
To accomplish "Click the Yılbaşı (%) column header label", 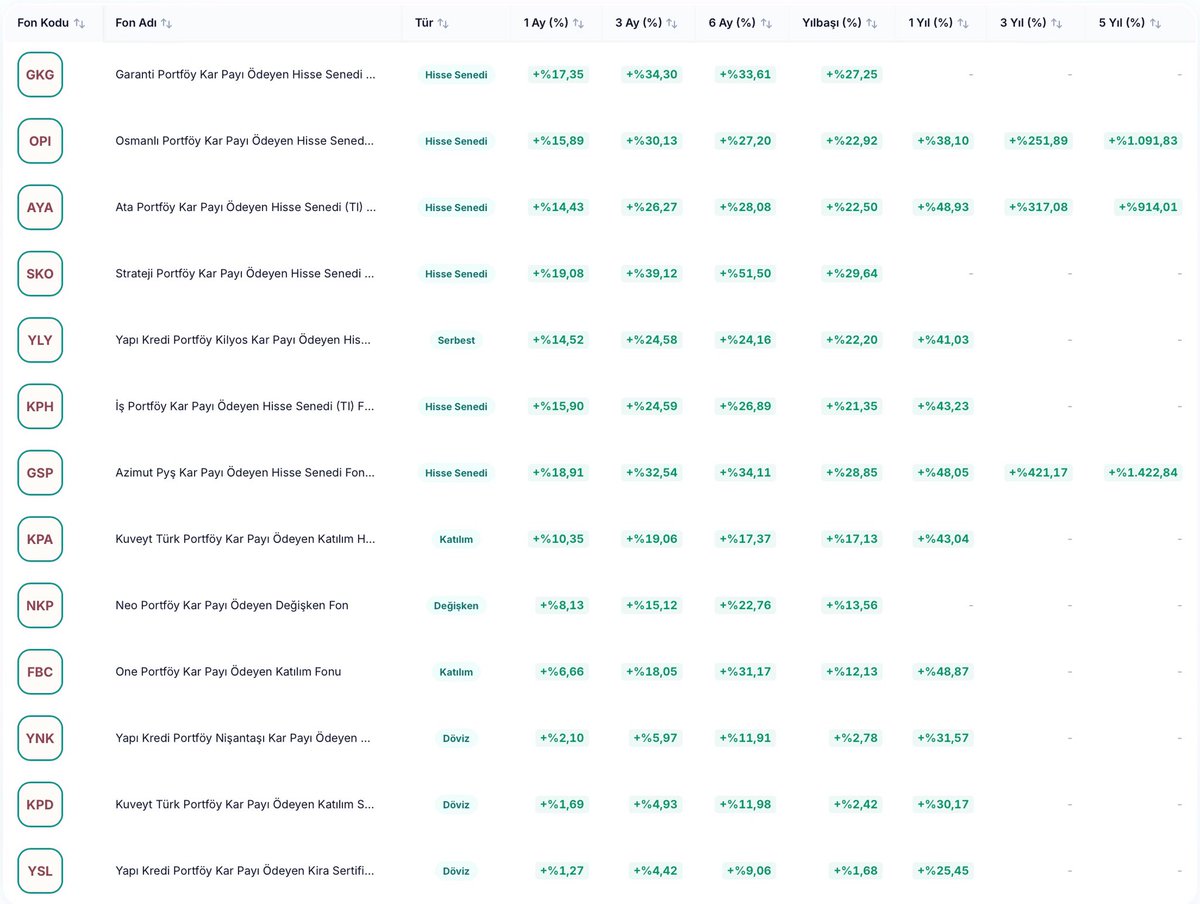I will click(832, 23).
